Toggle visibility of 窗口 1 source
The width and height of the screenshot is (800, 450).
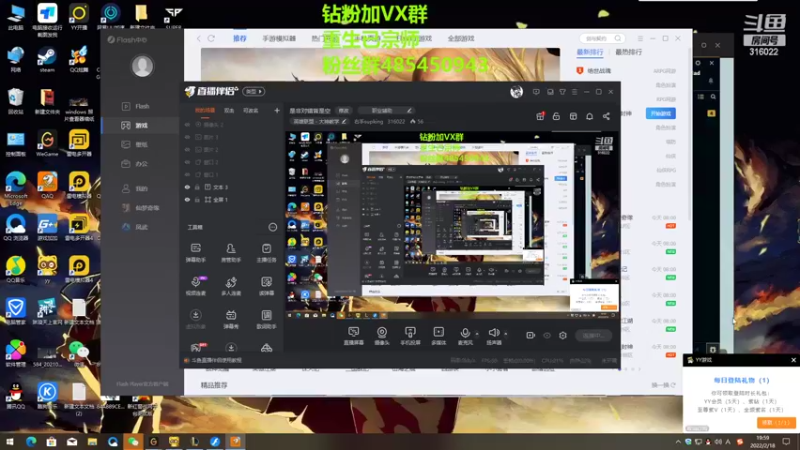coord(187,174)
